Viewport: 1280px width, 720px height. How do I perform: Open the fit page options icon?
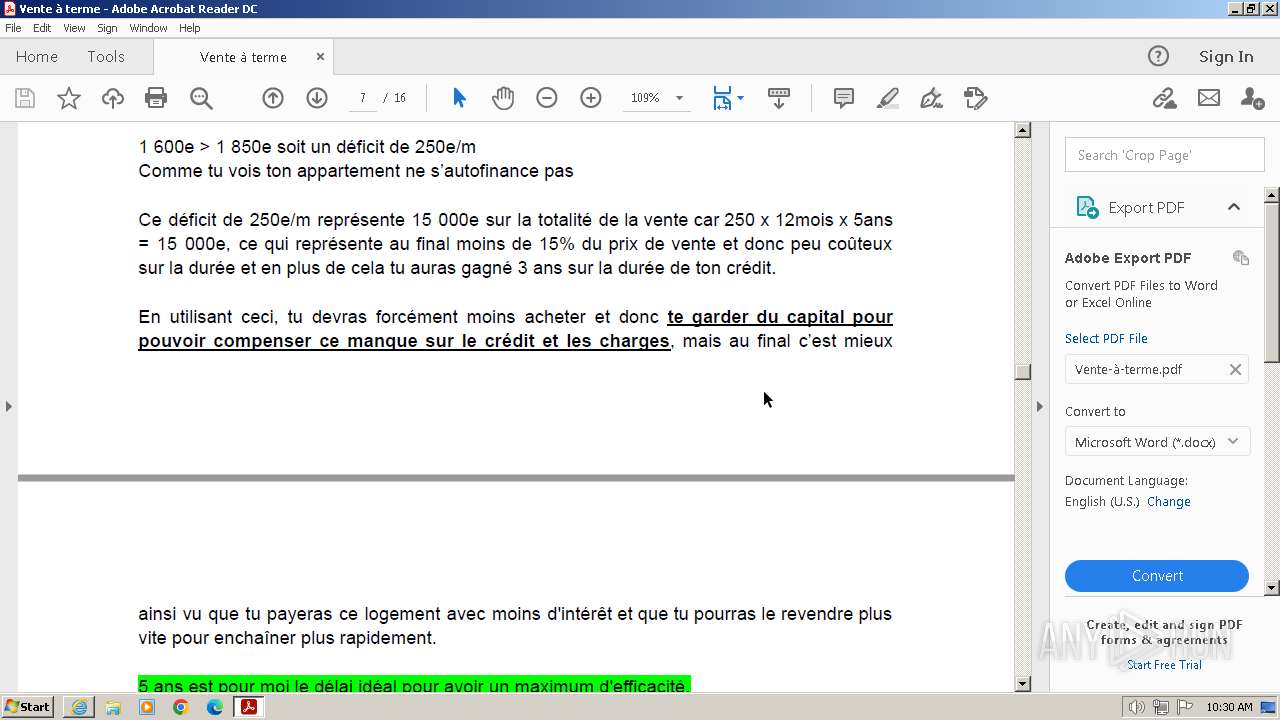click(722, 98)
